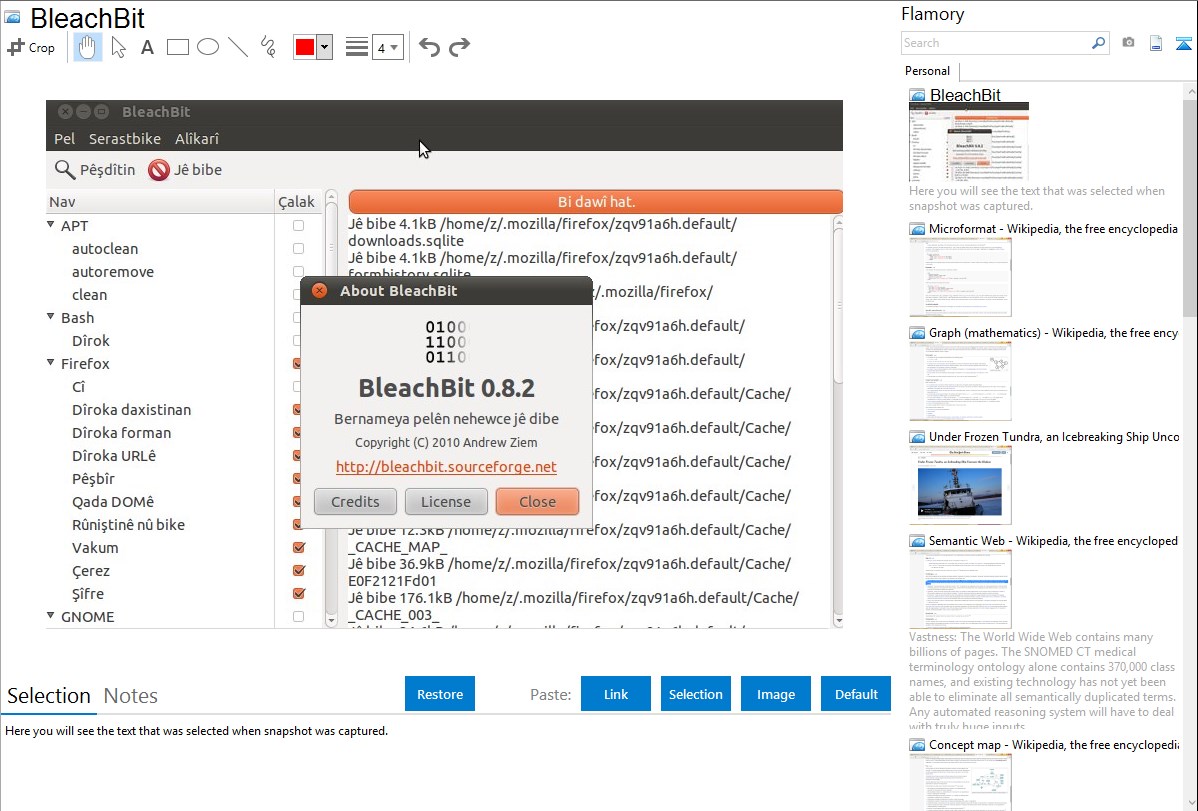Click the Semantic Web snapshot icon

[917, 541]
